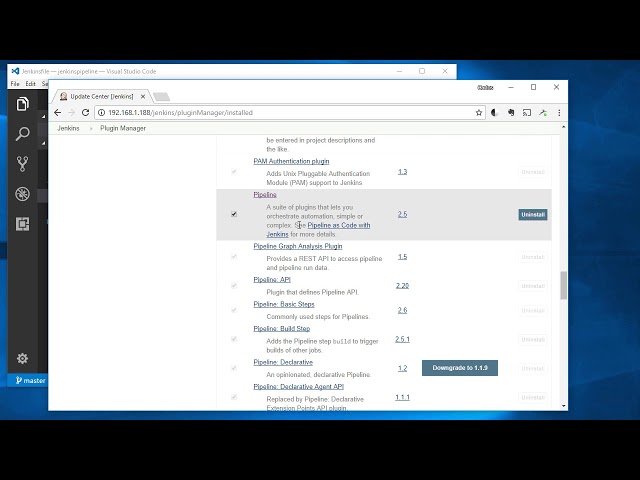Click version 1.2 of Pipeline: Declarative
Screen dimensions: 640x480
[x=402, y=368]
